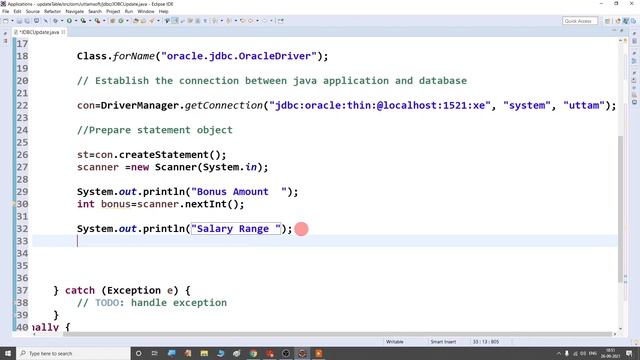Expand the Forward navigation dropdown arrow

point(271,21)
